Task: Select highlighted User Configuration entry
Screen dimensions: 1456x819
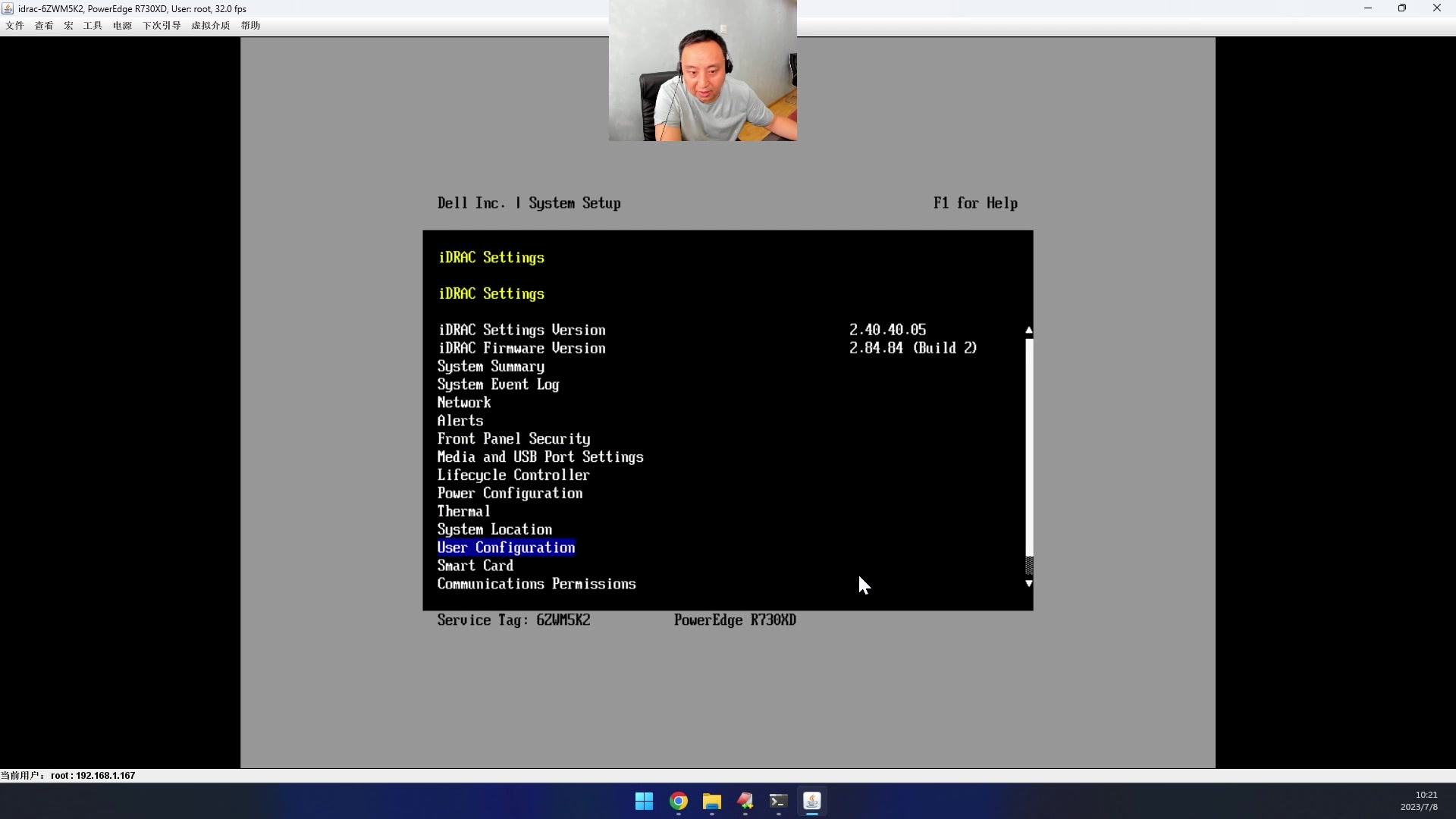Action: coord(506,548)
